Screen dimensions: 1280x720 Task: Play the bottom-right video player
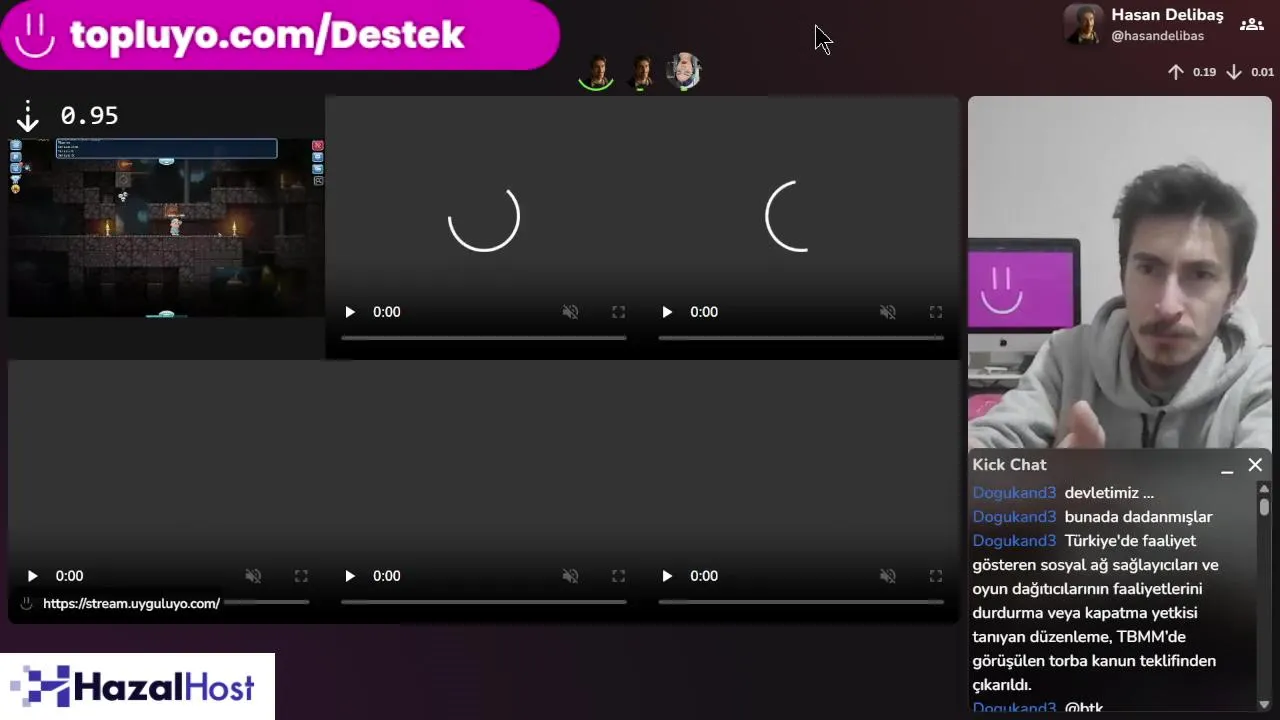[x=667, y=576]
